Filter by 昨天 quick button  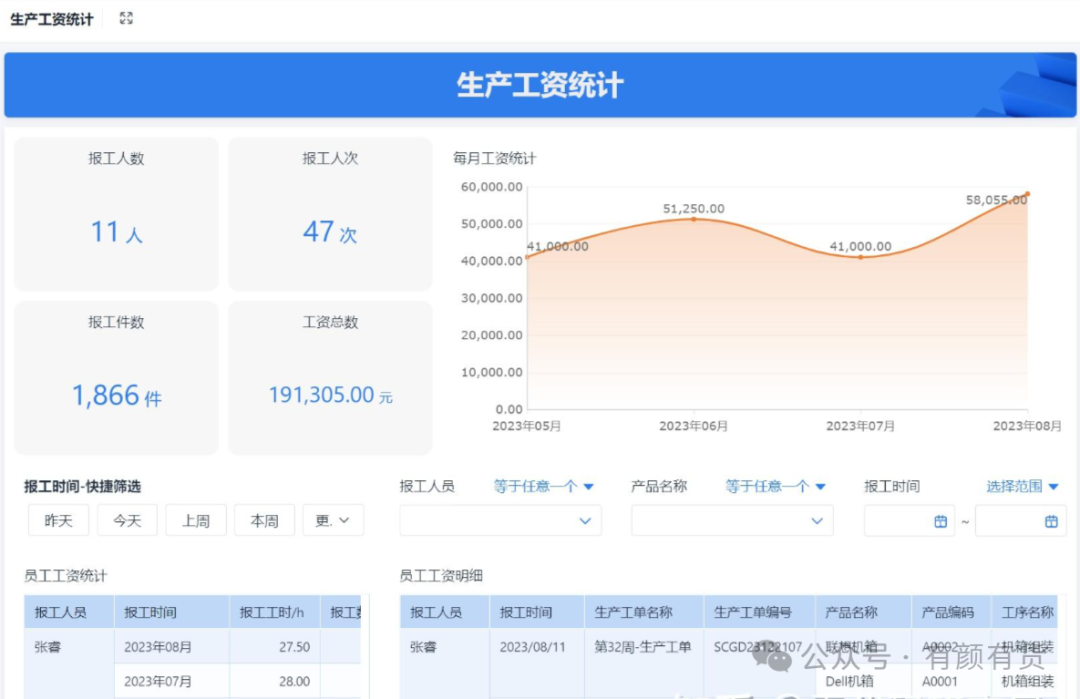[x=58, y=521]
